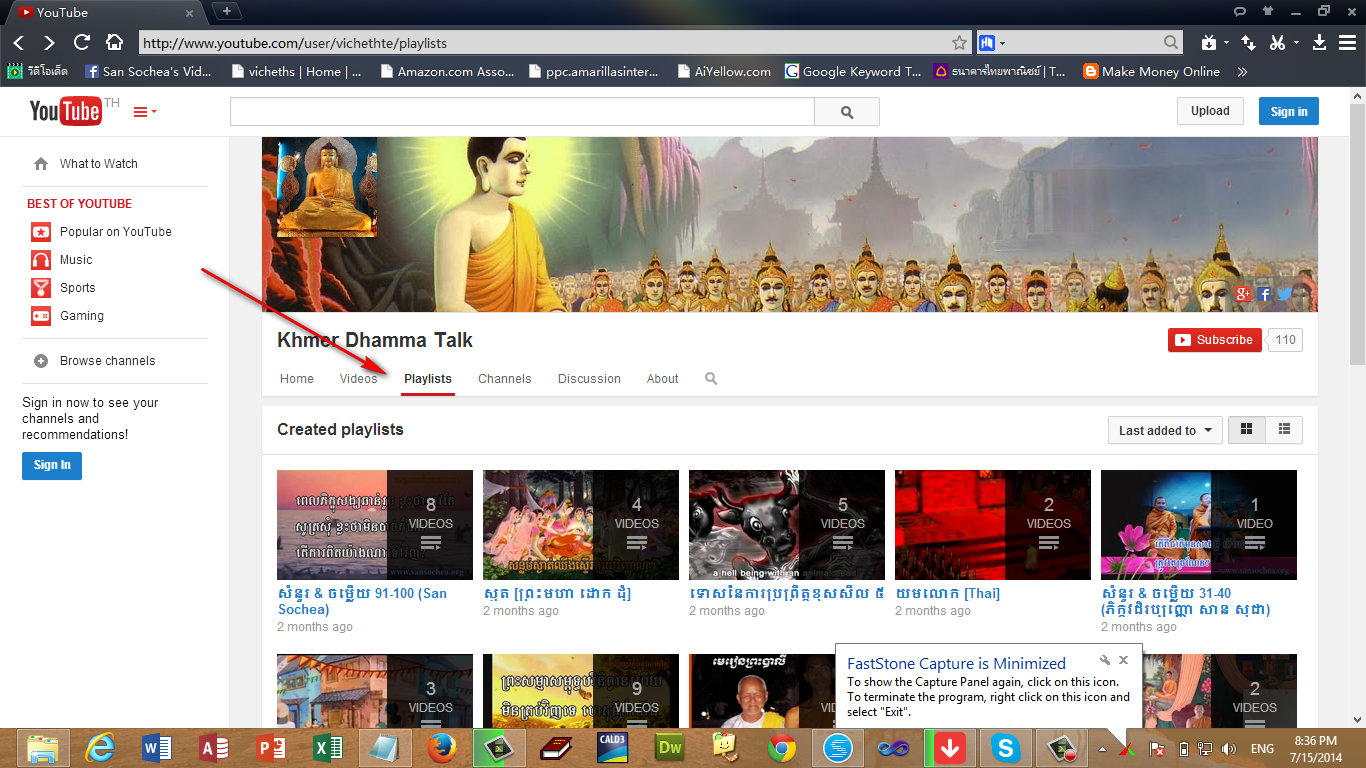Image resolution: width=1366 pixels, height=768 pixels.
Task: Switch playlists to grid view
Action: click(x=1246, y=430)
